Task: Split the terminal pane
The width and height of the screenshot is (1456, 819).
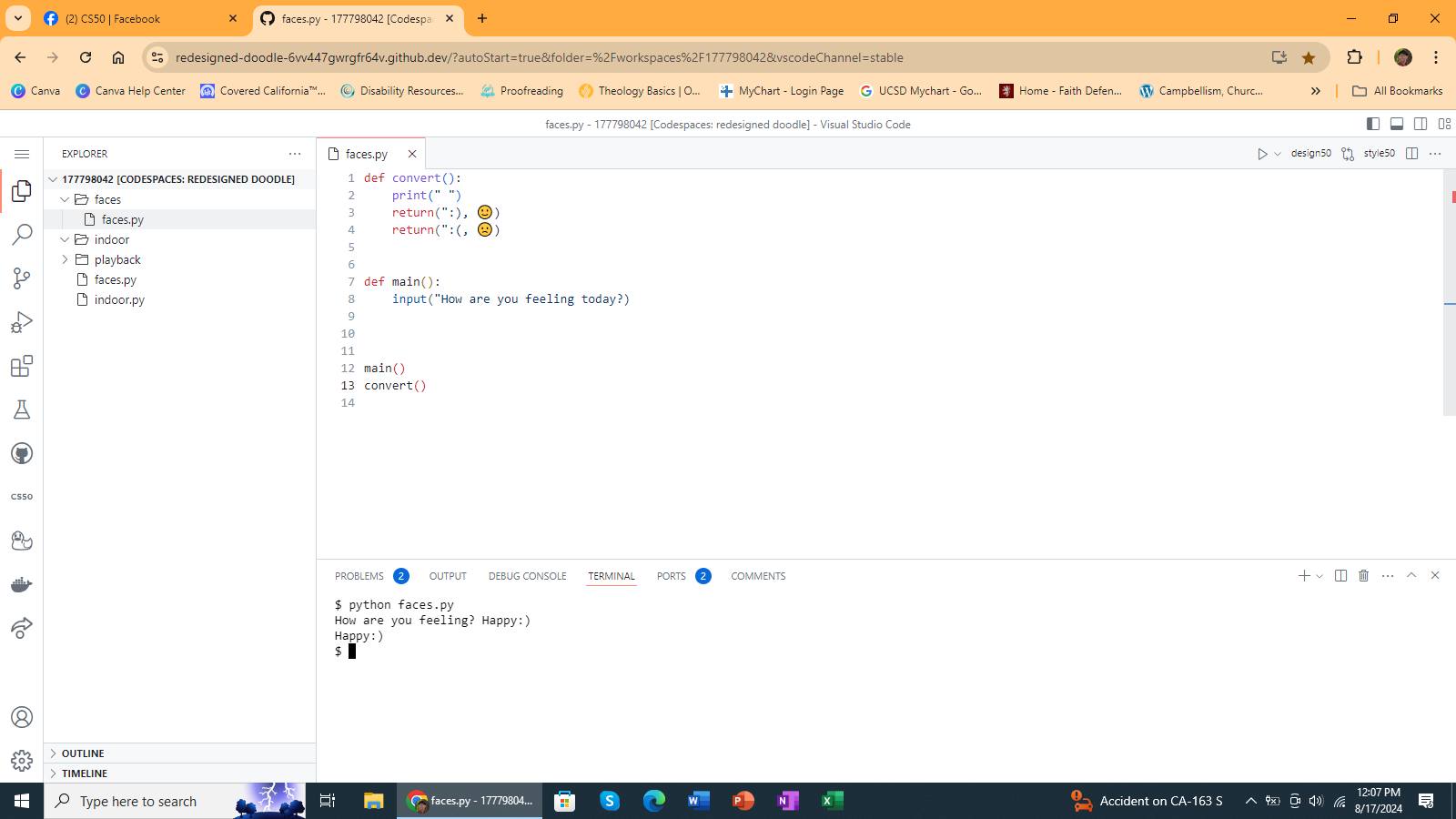Action: (1340, 575)
